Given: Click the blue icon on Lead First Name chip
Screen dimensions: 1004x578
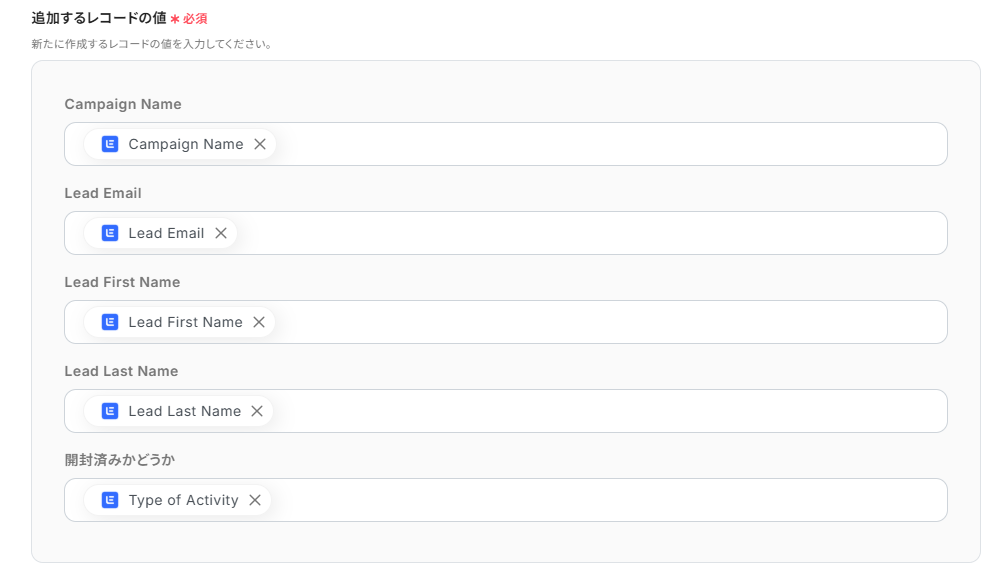Looking at the screenshot, I should [110, 322].
